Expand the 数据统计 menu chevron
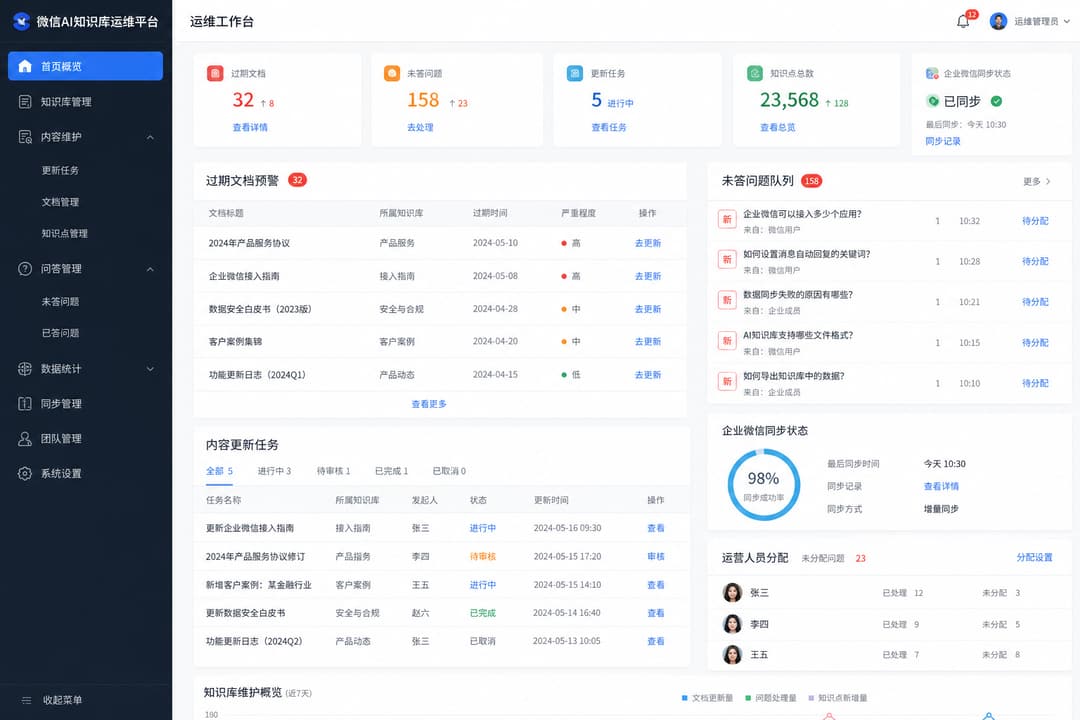Viewport: 1080px width, 720px height. coord(150,369)
